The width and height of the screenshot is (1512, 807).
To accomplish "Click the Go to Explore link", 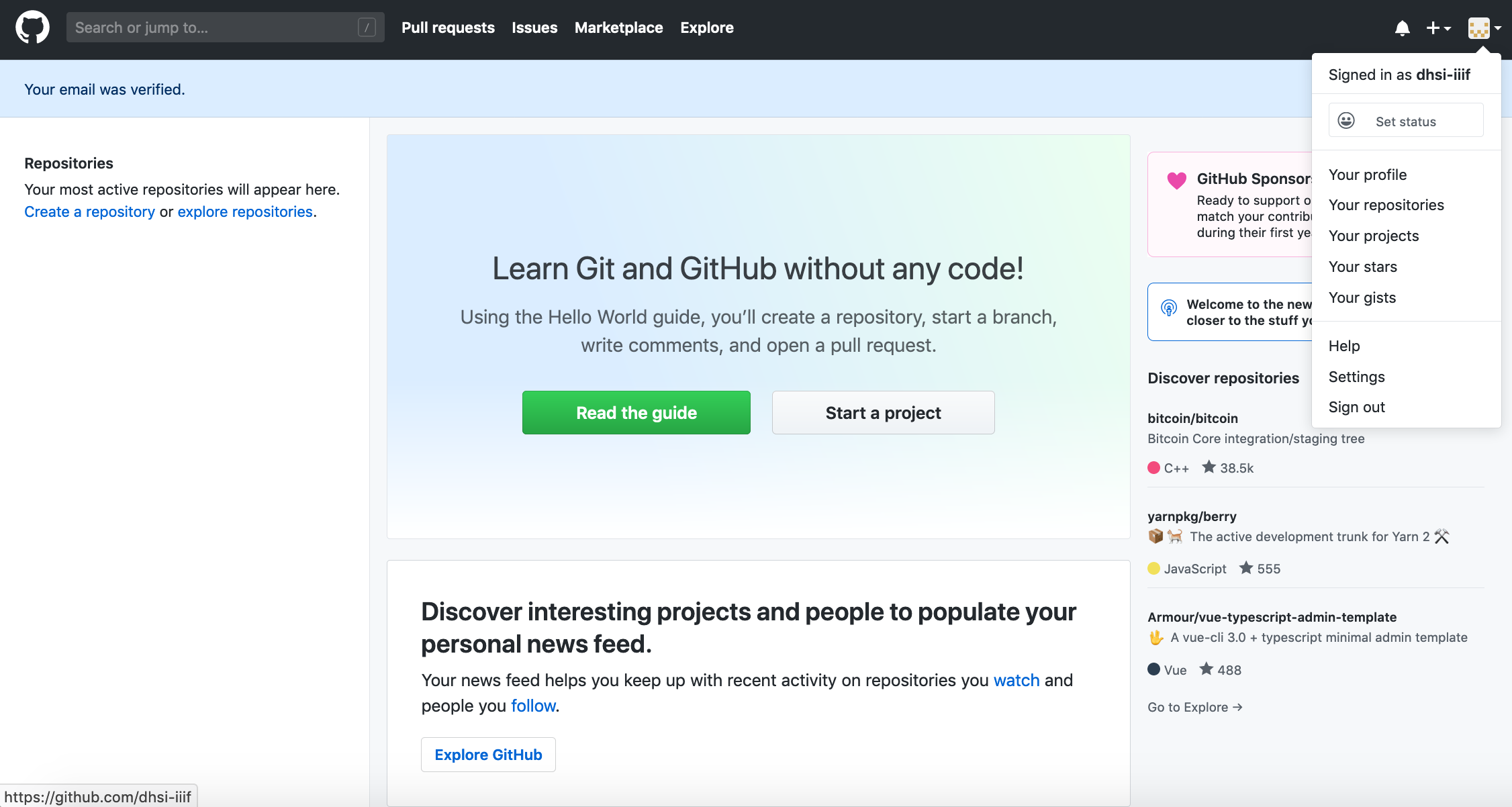I will pyautogui.click(x=1194, y=707).
